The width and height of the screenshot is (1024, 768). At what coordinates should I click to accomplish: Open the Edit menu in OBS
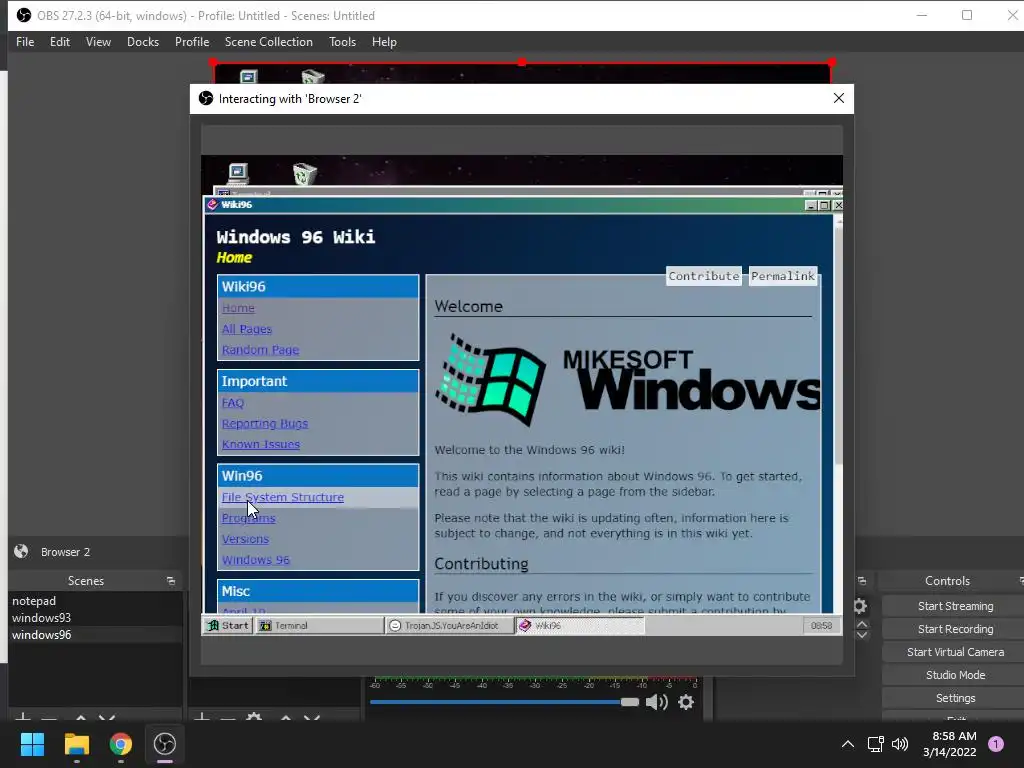coord(59,42)
